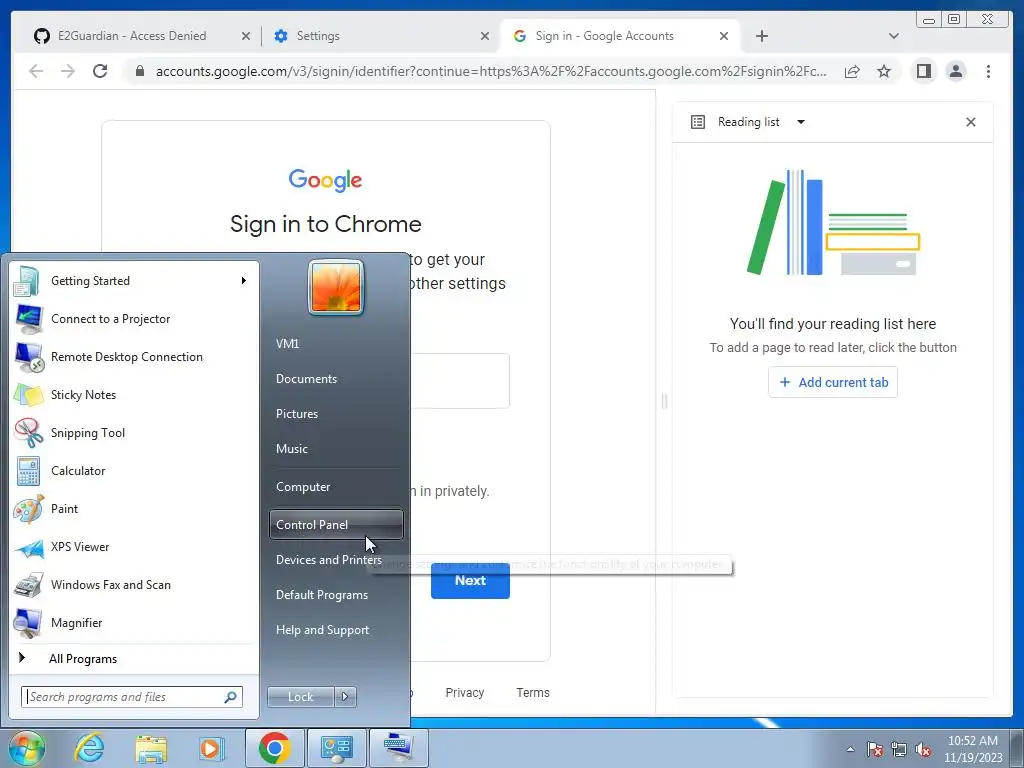
Task: Close the E2Guardian tab
Action: [246, 36]
